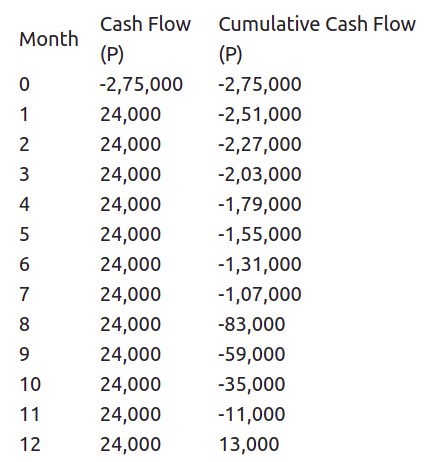
Task: Click cumulative value -2,51,000 in month 1
Action: (x=260, y=114)
